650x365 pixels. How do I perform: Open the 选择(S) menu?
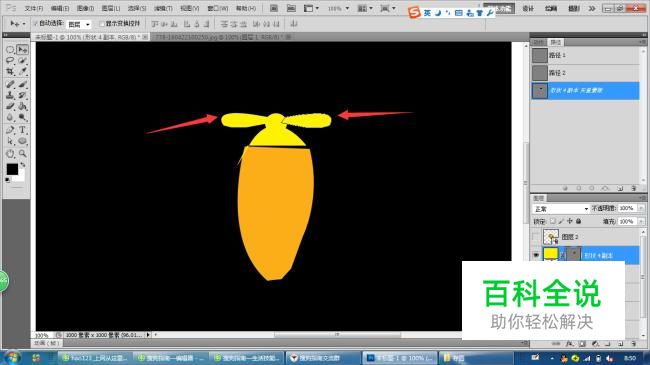pyautogui.click(x=137, y=8)
